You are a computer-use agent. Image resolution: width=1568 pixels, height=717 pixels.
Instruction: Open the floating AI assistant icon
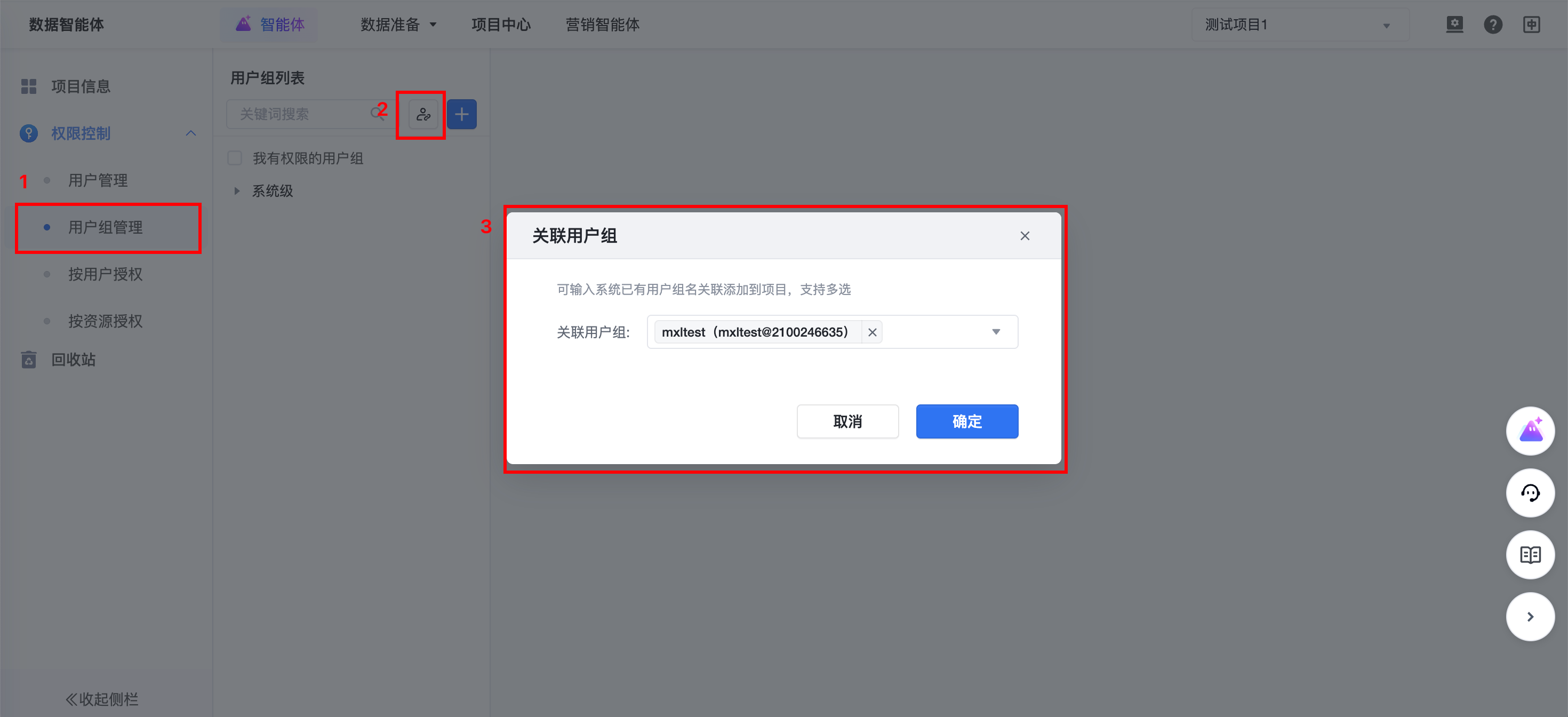pos(1530,431)
